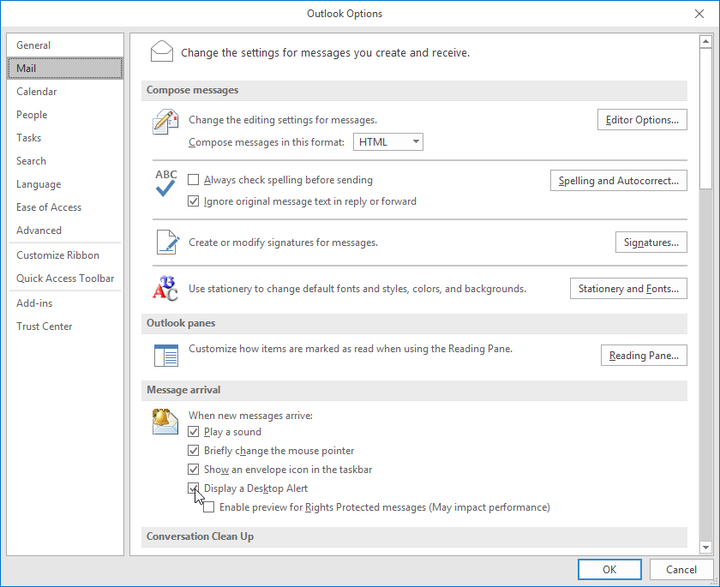The image size is (720, 587).
Task: Open the Trust Center category
Action: [65, 326]
